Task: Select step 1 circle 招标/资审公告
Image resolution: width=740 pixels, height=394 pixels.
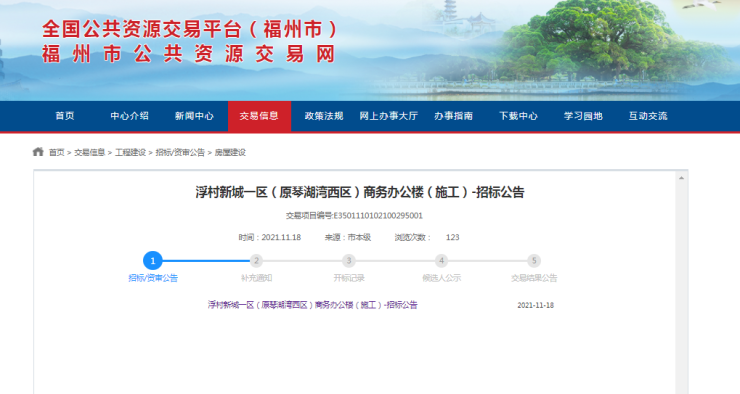Action: point(153,260)
